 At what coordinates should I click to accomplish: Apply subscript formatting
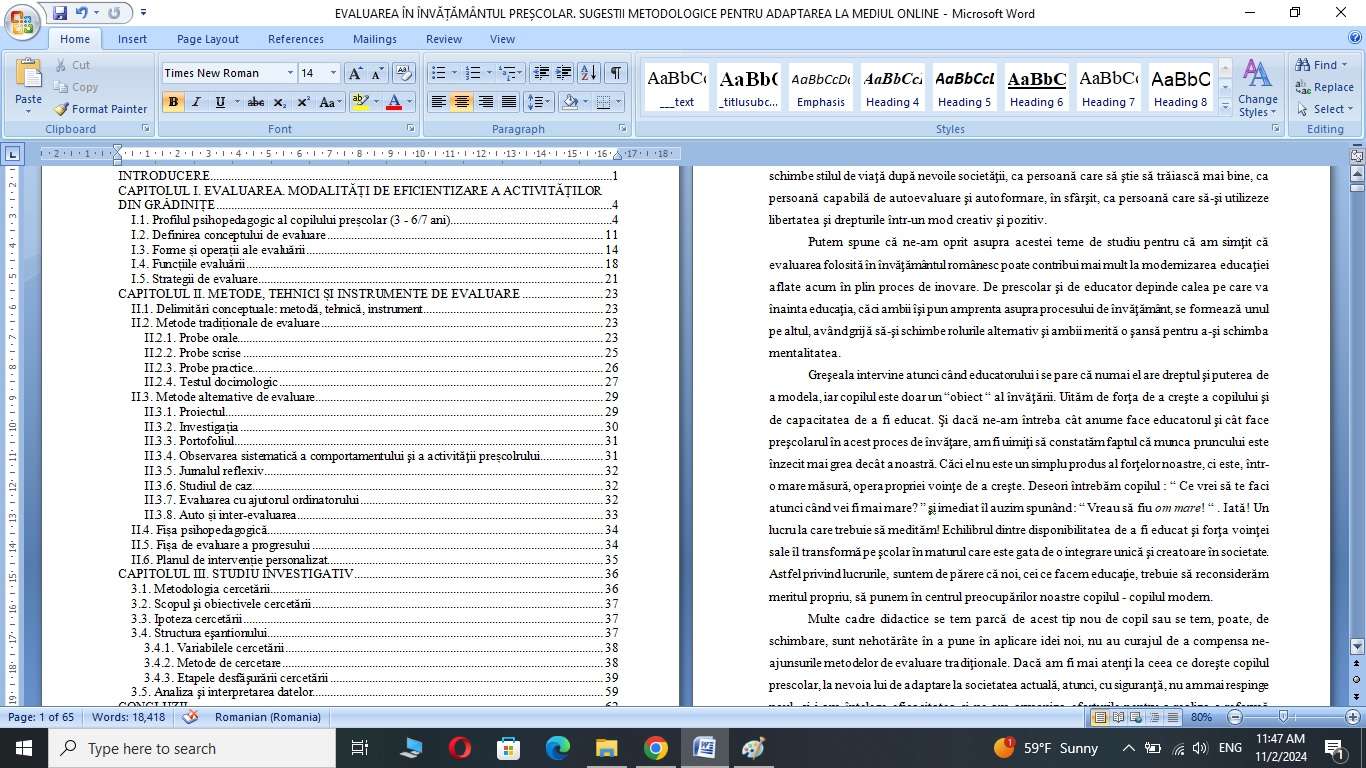coord(280,102)
